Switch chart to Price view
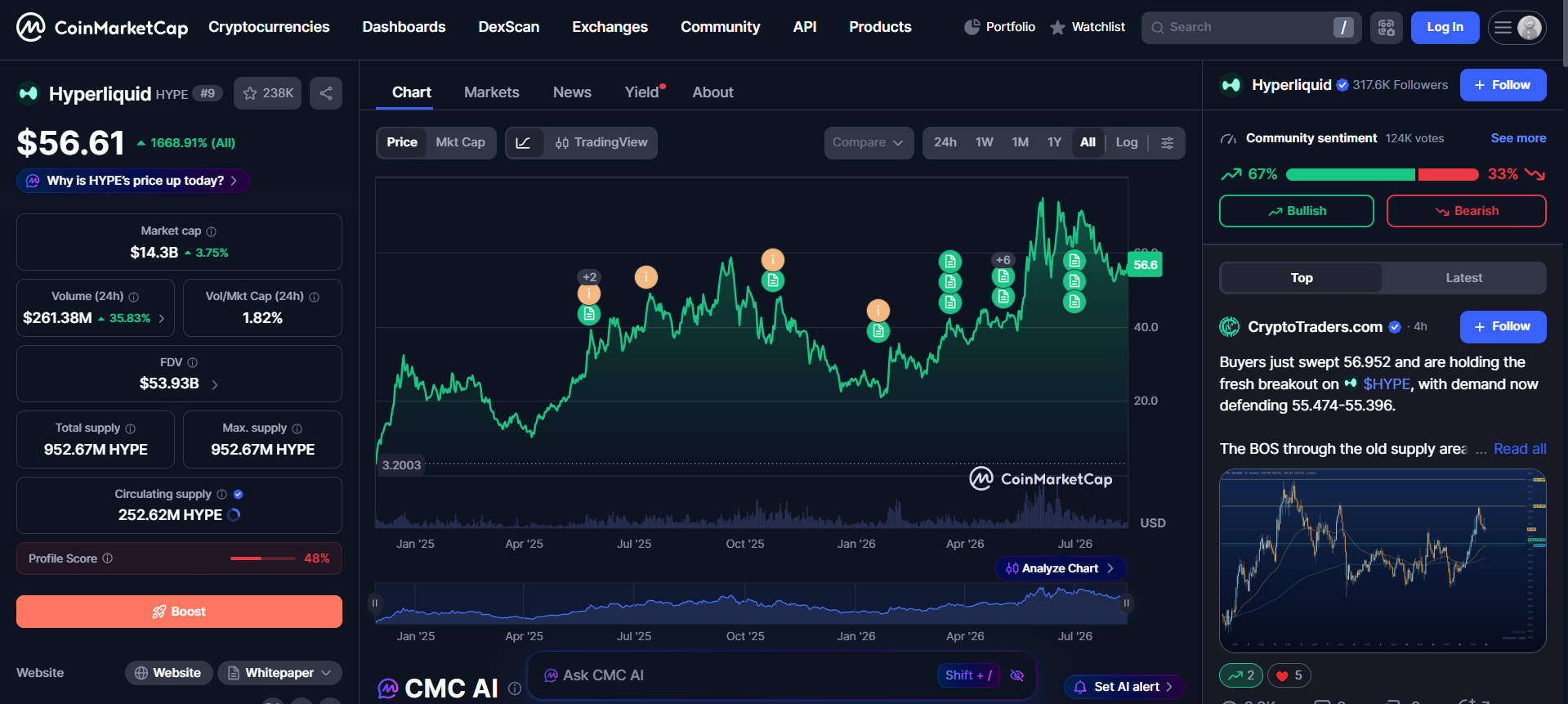Screen dimensions: 1568x704 tap(402, 143)
